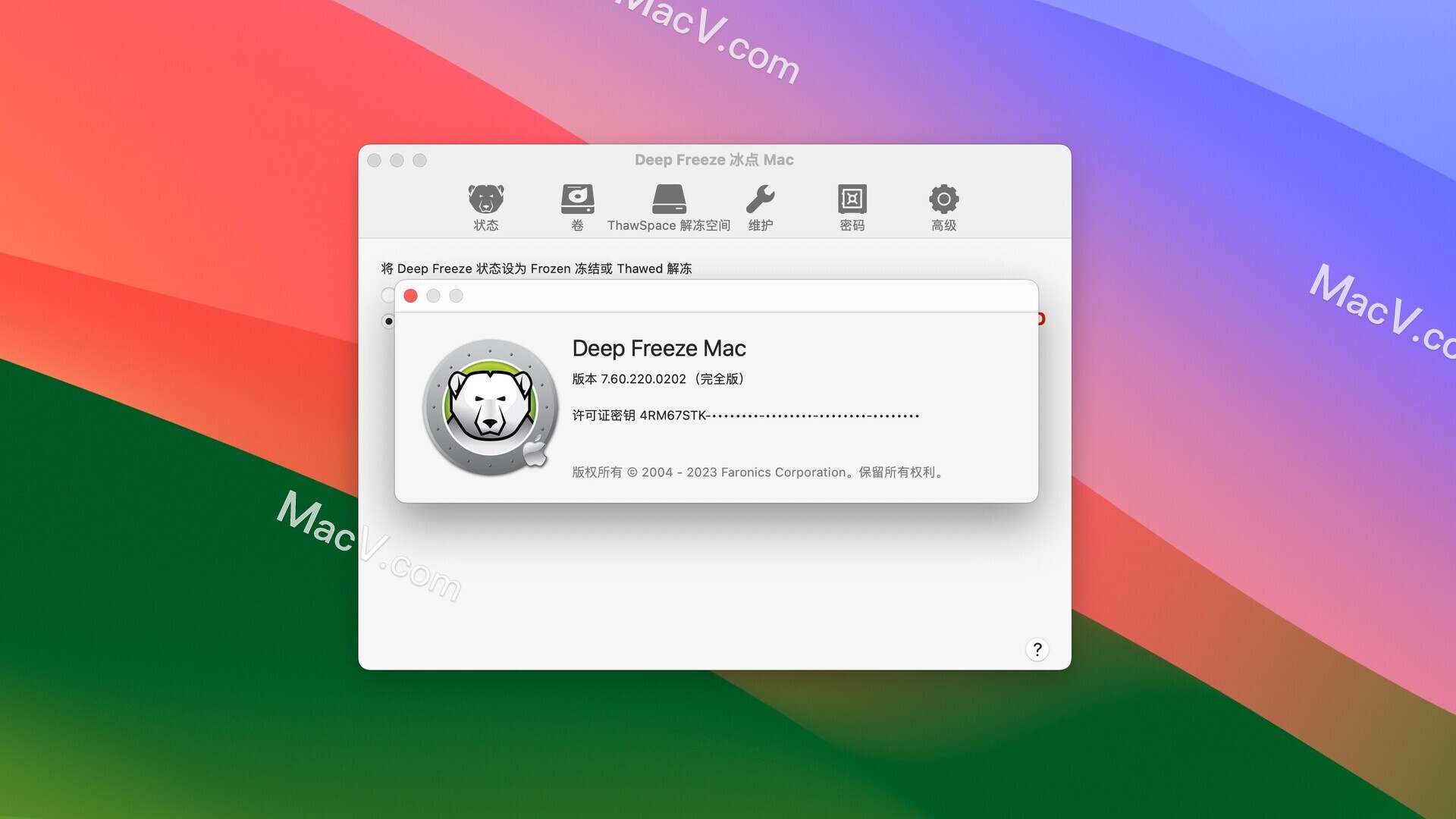The height and width of the screenshot is (819, 1456).
Task: Click the Deep Freeze Mac heading
Action: pyautogui.click(x=659, y=348)
